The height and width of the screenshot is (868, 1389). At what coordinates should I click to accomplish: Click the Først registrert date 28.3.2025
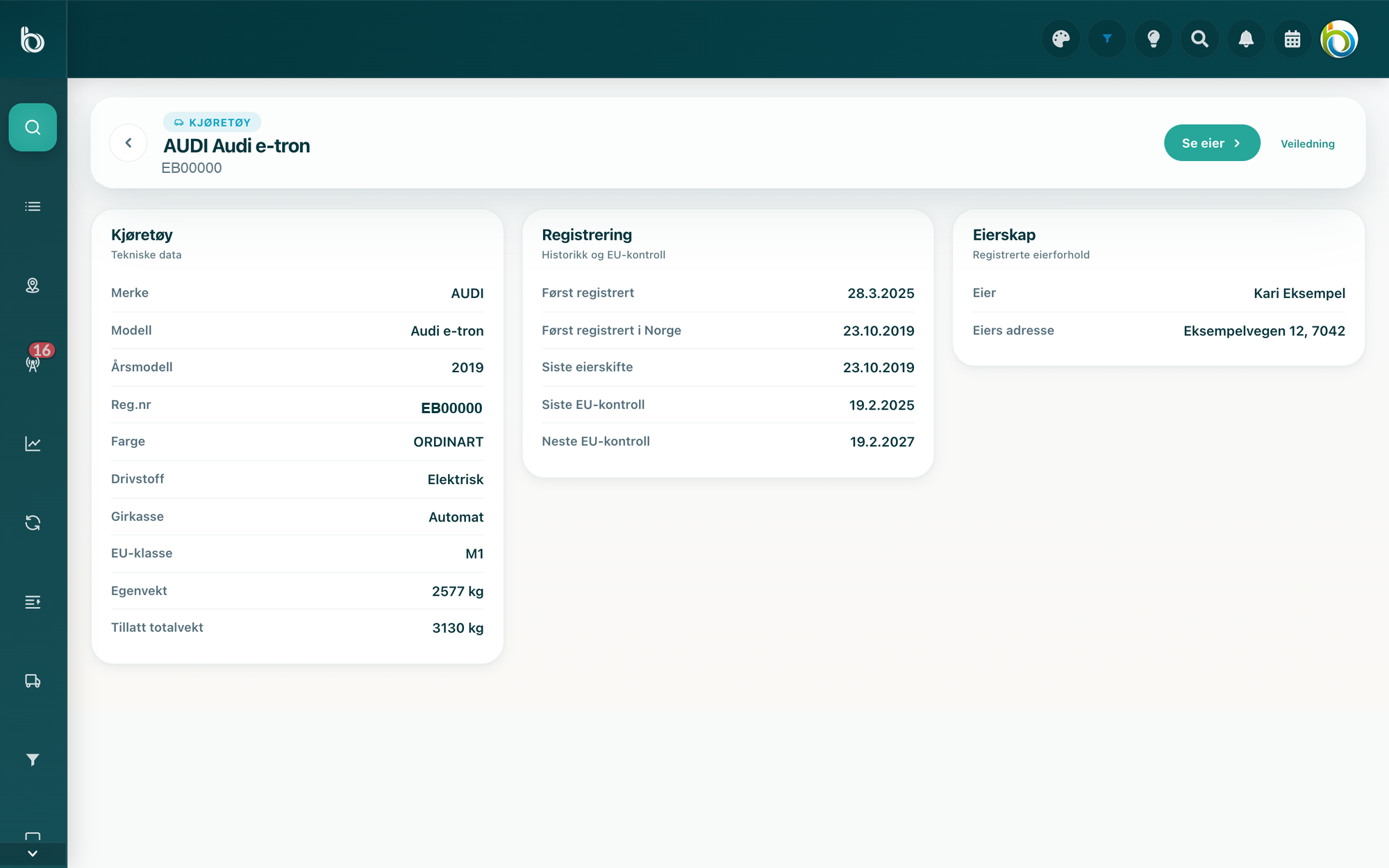(881, 294)
